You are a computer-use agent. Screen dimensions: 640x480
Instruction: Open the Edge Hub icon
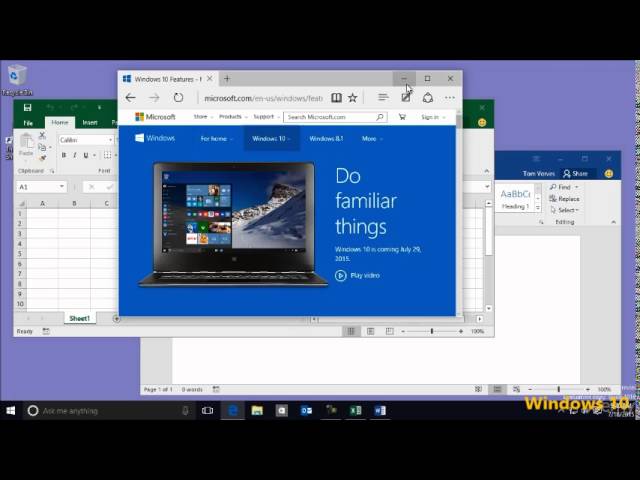click(x=383, y=97)
